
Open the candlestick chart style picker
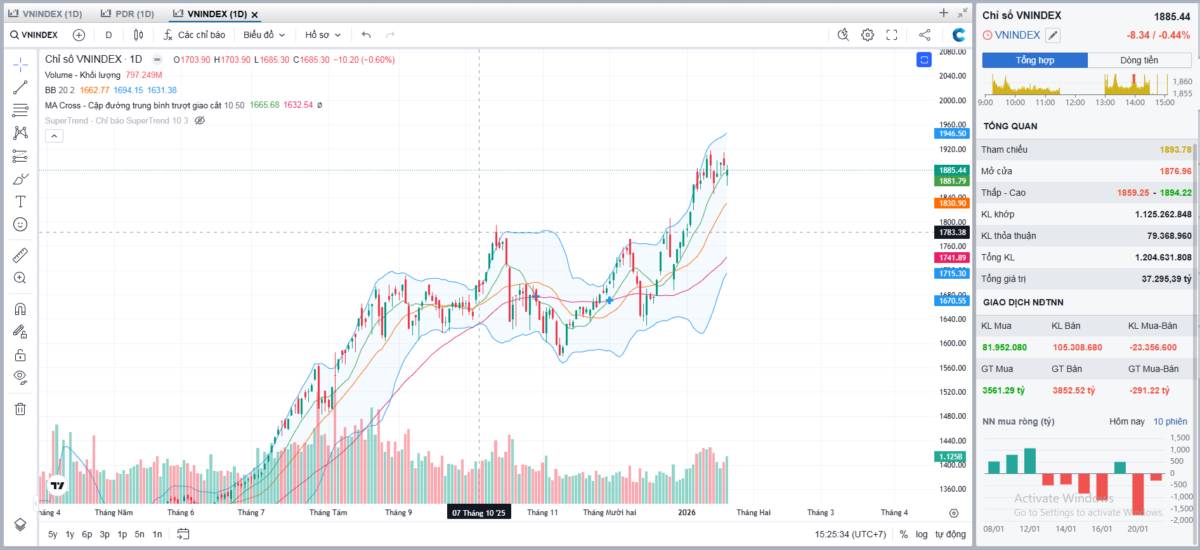coord(139,35)
